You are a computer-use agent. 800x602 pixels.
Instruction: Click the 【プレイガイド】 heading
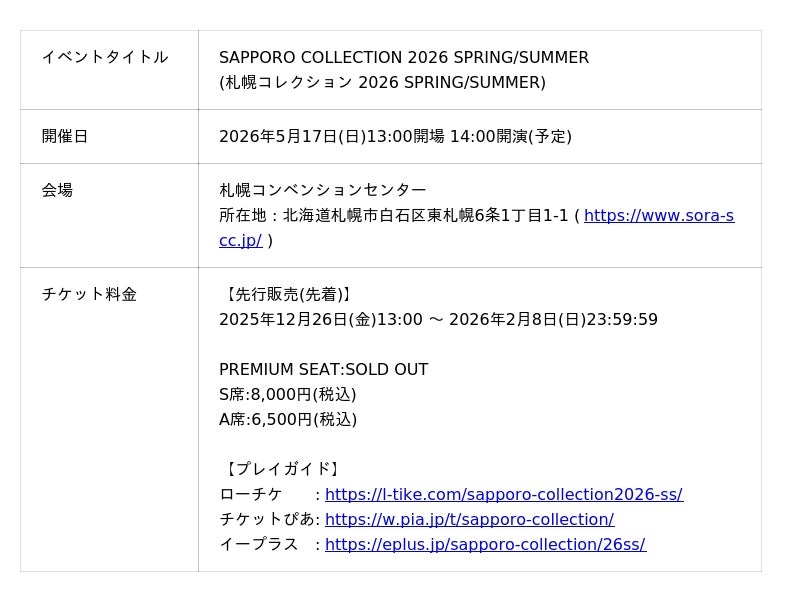pyautogui.click(x=282, y=469)
